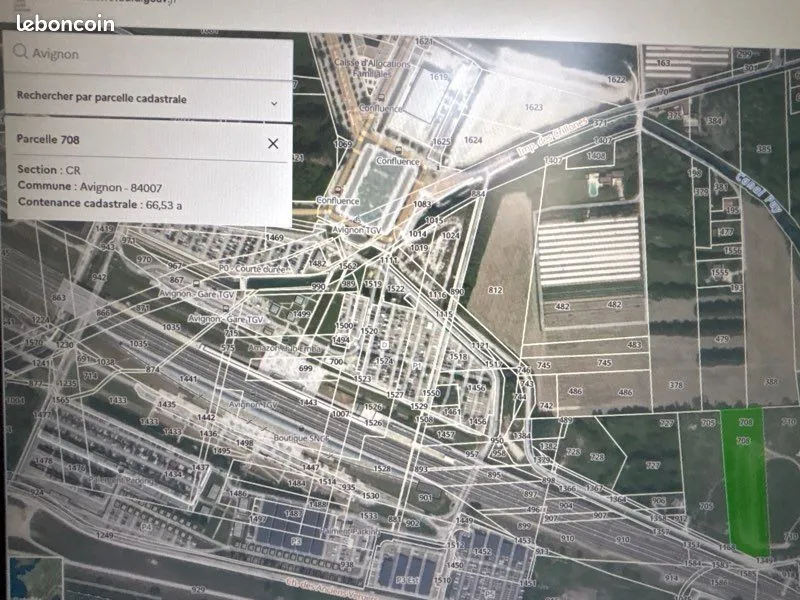The width and height of the screenshot is (800, 600).
Task: Select parcel 1249 on the map
Action: point(105,535)
